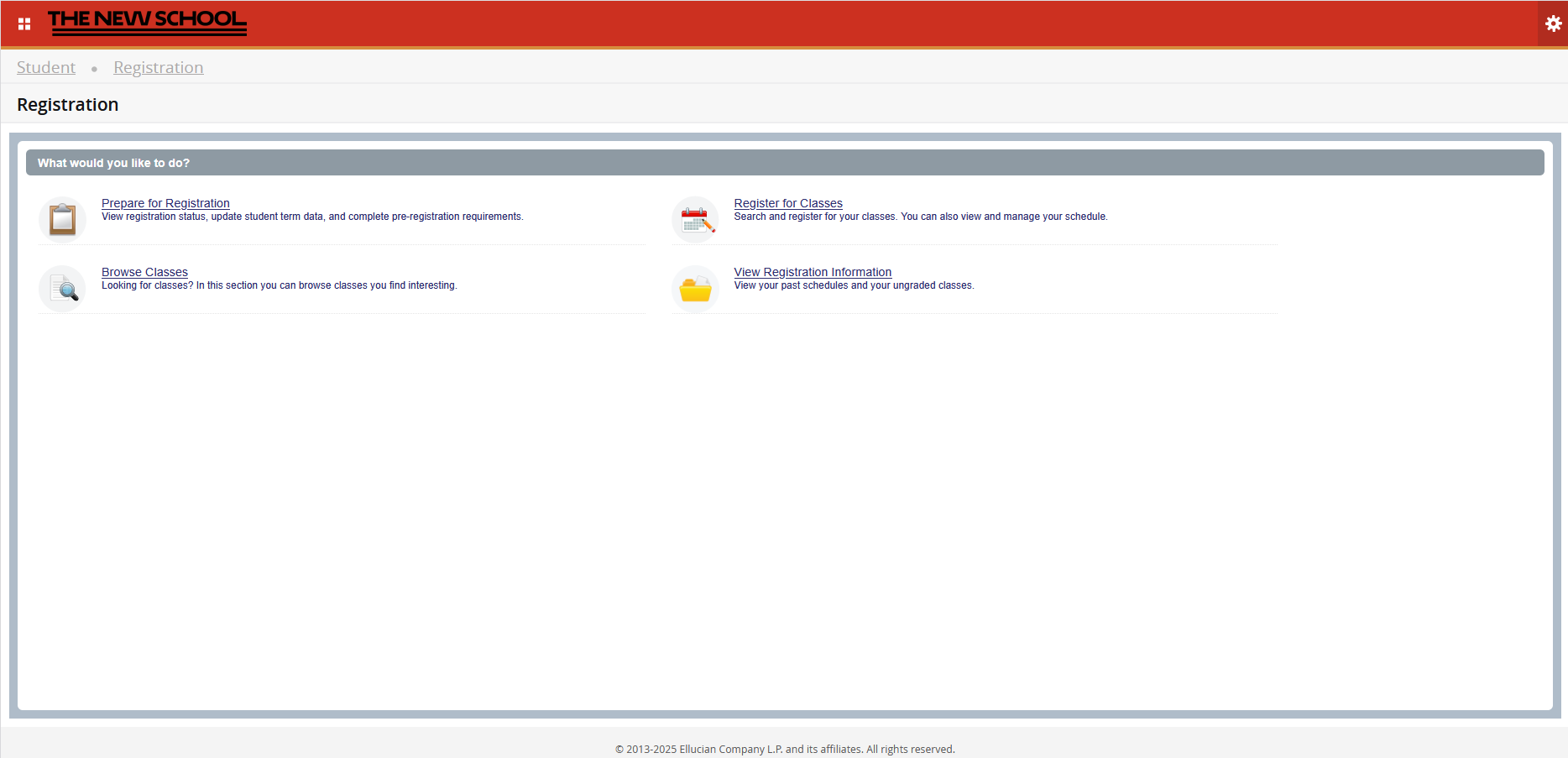Screen dimensions: 1568x758
Task: Click the 'What would you like to do?' header bar
Action: 784,163
